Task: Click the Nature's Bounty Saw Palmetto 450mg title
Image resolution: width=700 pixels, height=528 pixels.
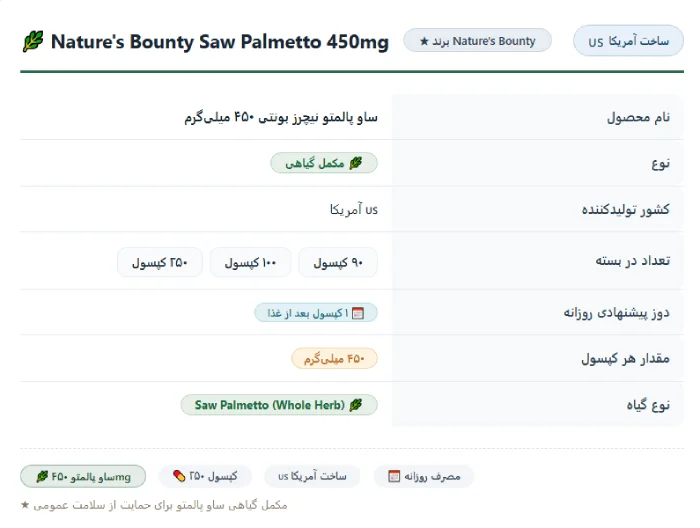Action: (x=220, y=42)
